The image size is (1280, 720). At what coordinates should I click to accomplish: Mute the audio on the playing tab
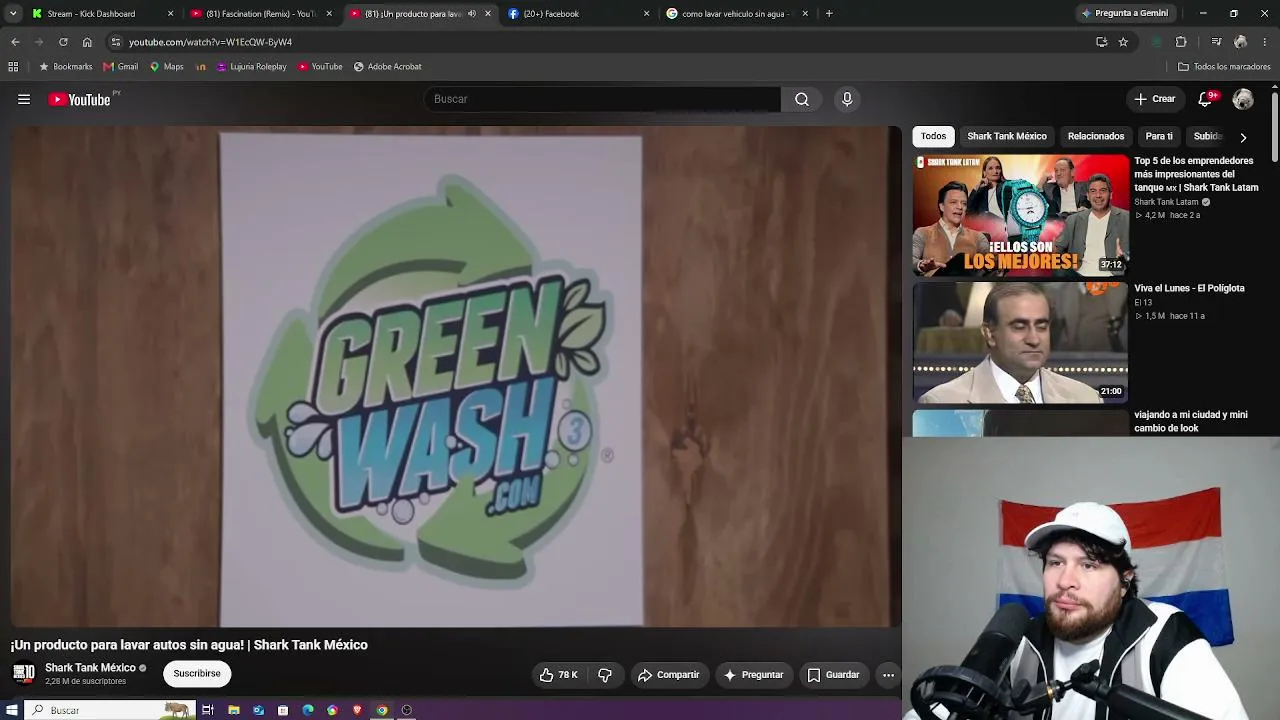[472, 14]
